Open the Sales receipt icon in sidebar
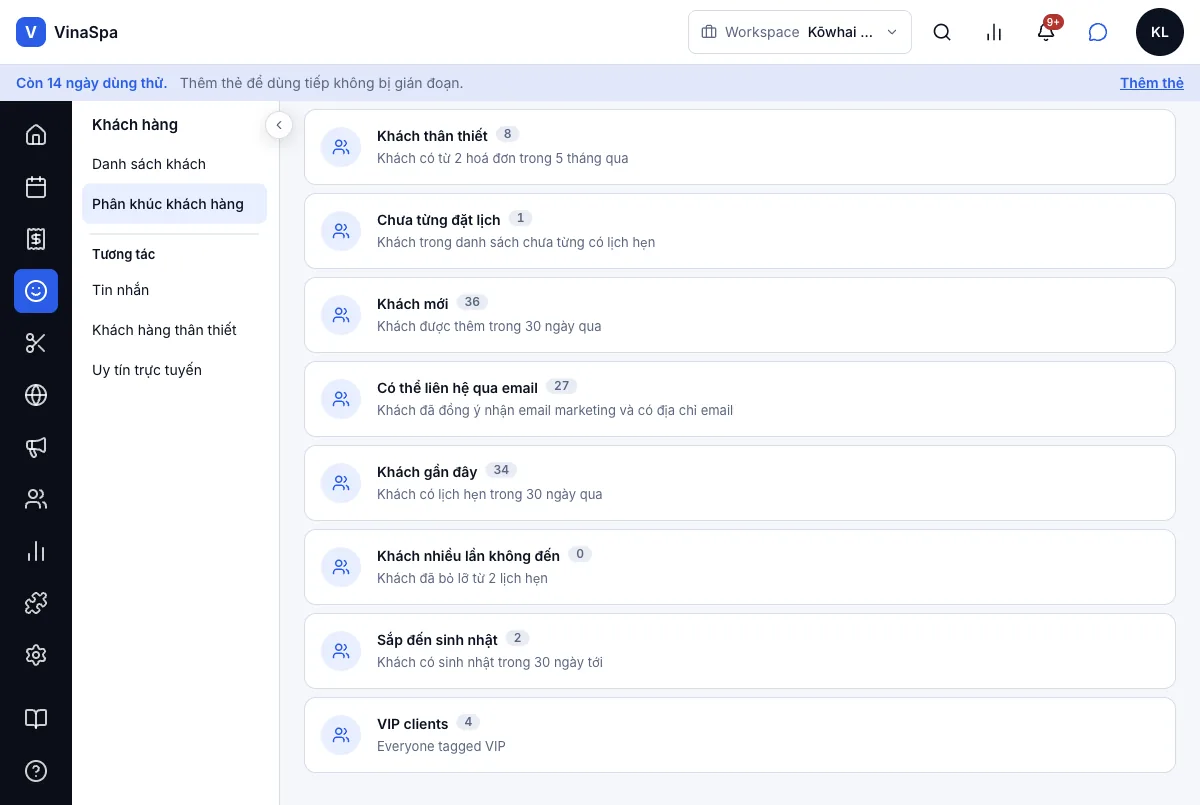Viewport: 1200px width, 805px height. click(x=36, y=239)
